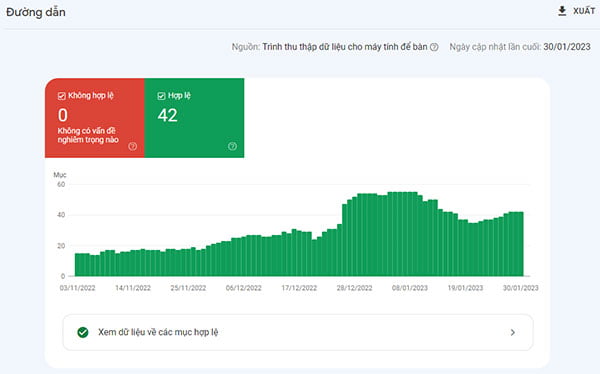Click the desktop crawler source label text
Screen dimensions: 600x374
(345, 47)
